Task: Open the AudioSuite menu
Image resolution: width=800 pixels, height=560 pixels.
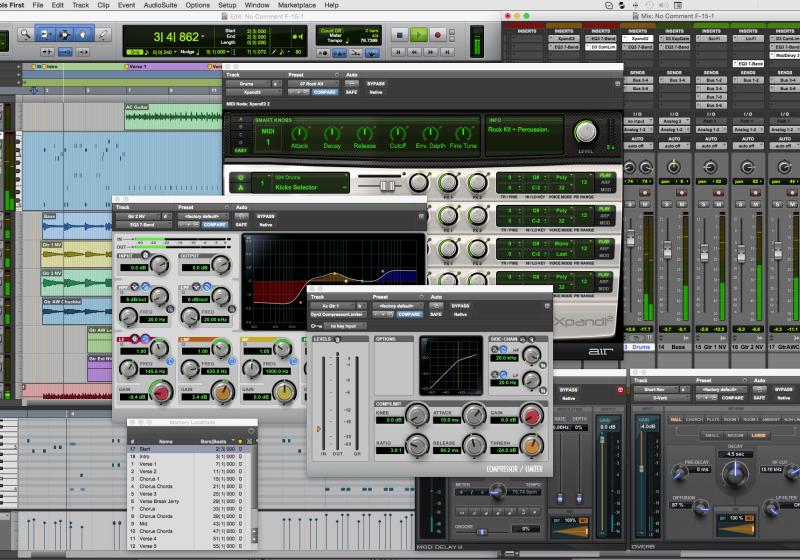Action: 161,5
